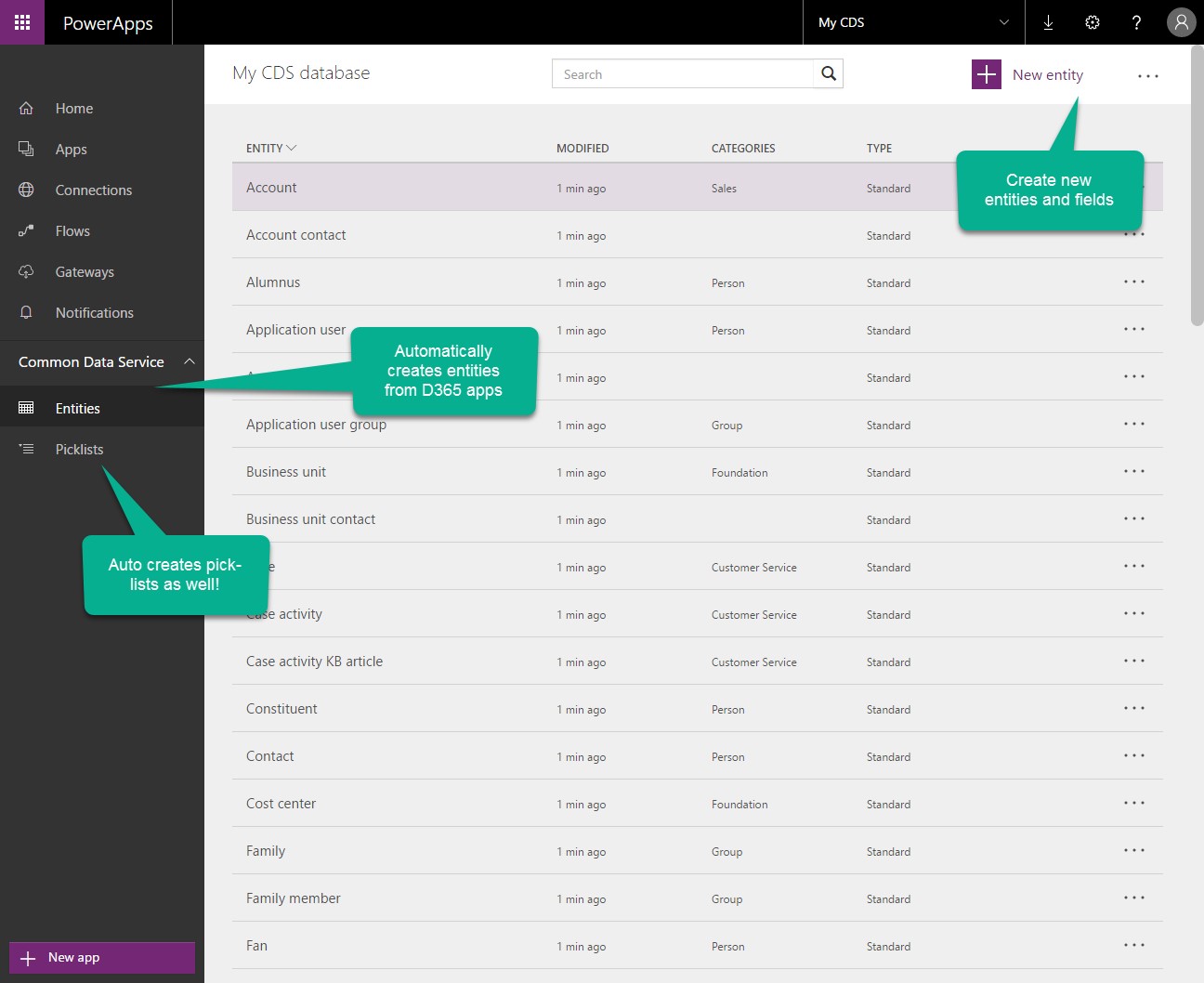Click the download icon in the top bar
The width and height of the screenshot is (1204, 983).
(1048, 22)
